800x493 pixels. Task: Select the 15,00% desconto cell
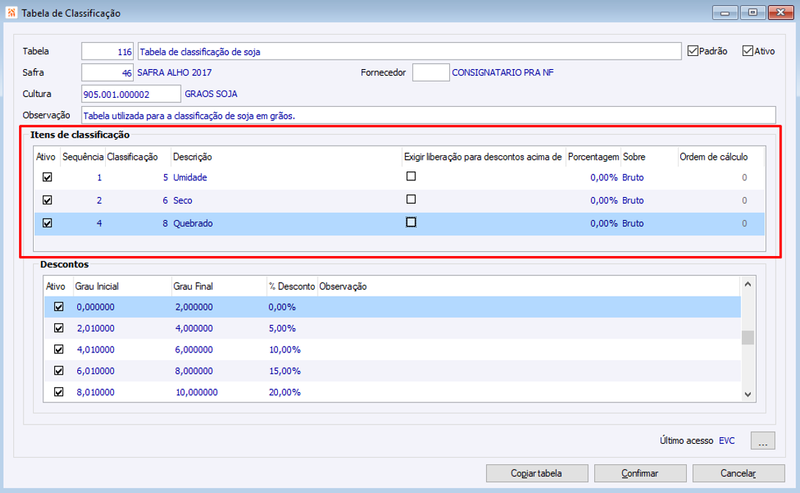(285, 371)
